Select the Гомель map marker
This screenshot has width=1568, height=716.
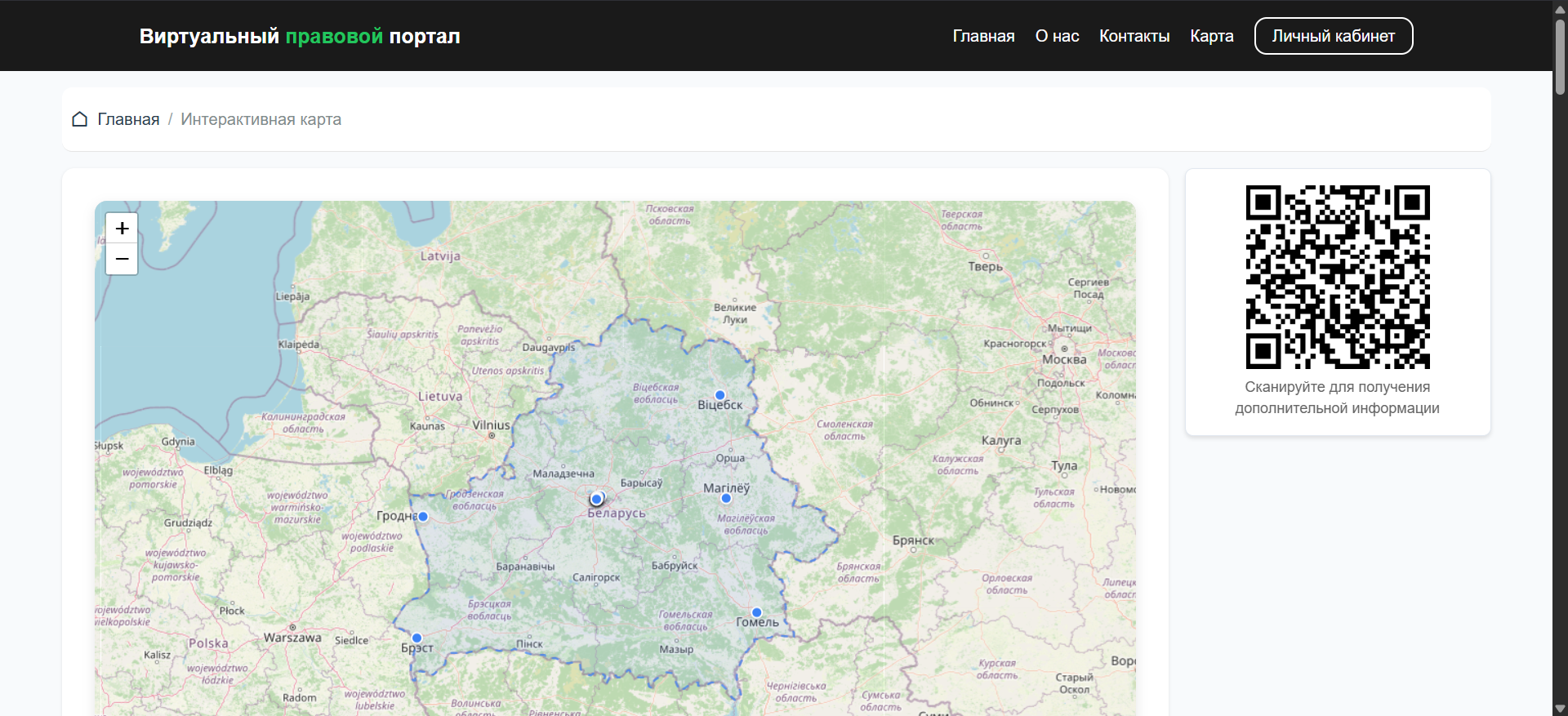pos(756,612)
